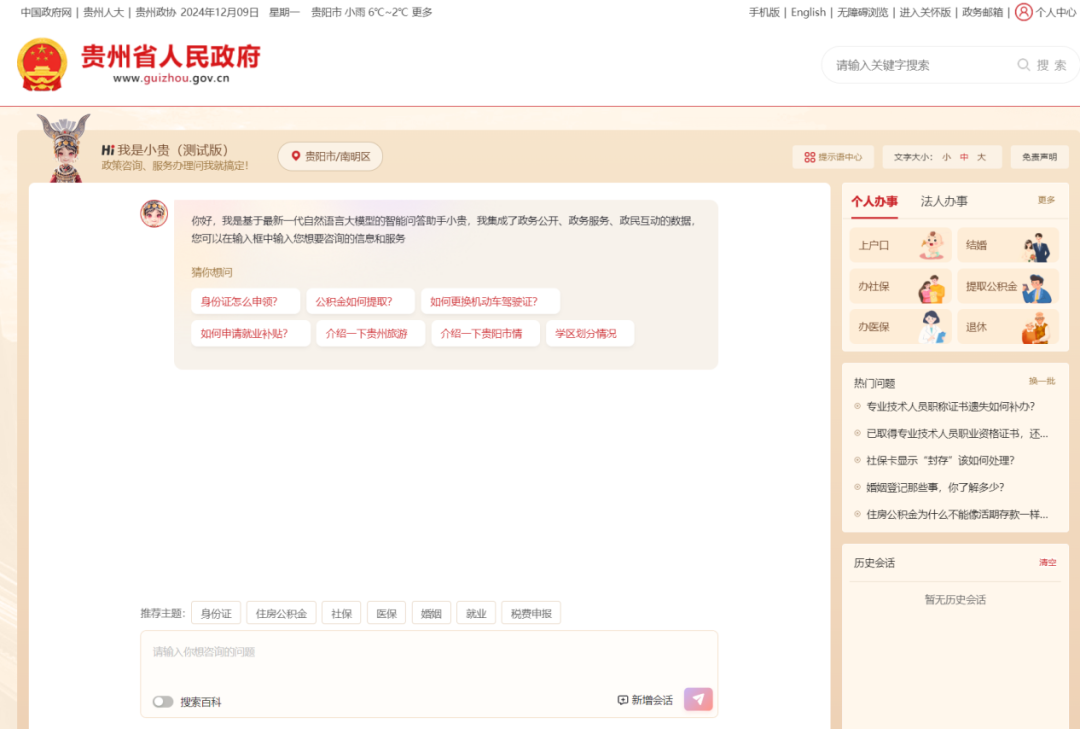
Task: Click 换一批 to refresh hot questions
Action: click(1042, 382)
